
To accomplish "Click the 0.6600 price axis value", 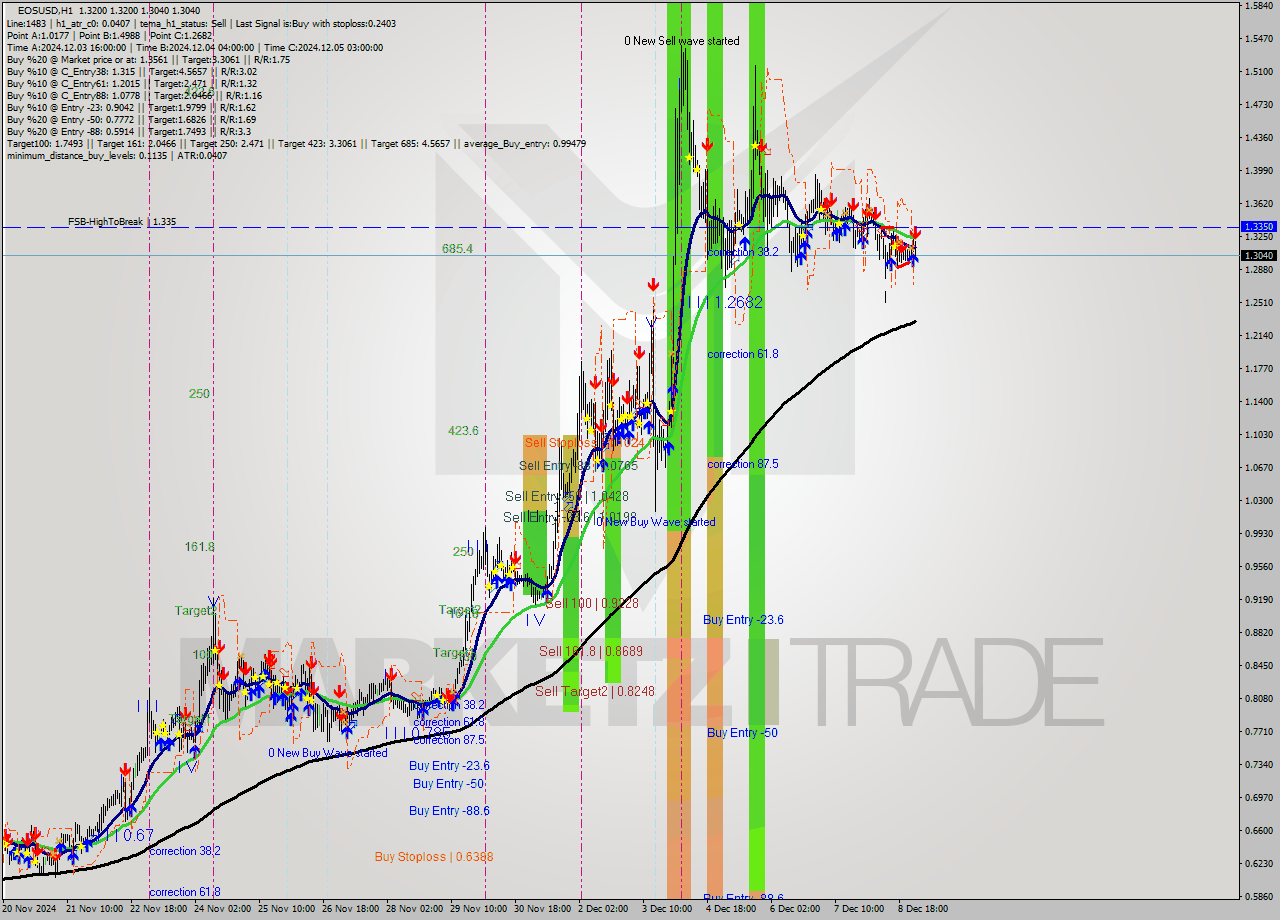I will 1257,831.
